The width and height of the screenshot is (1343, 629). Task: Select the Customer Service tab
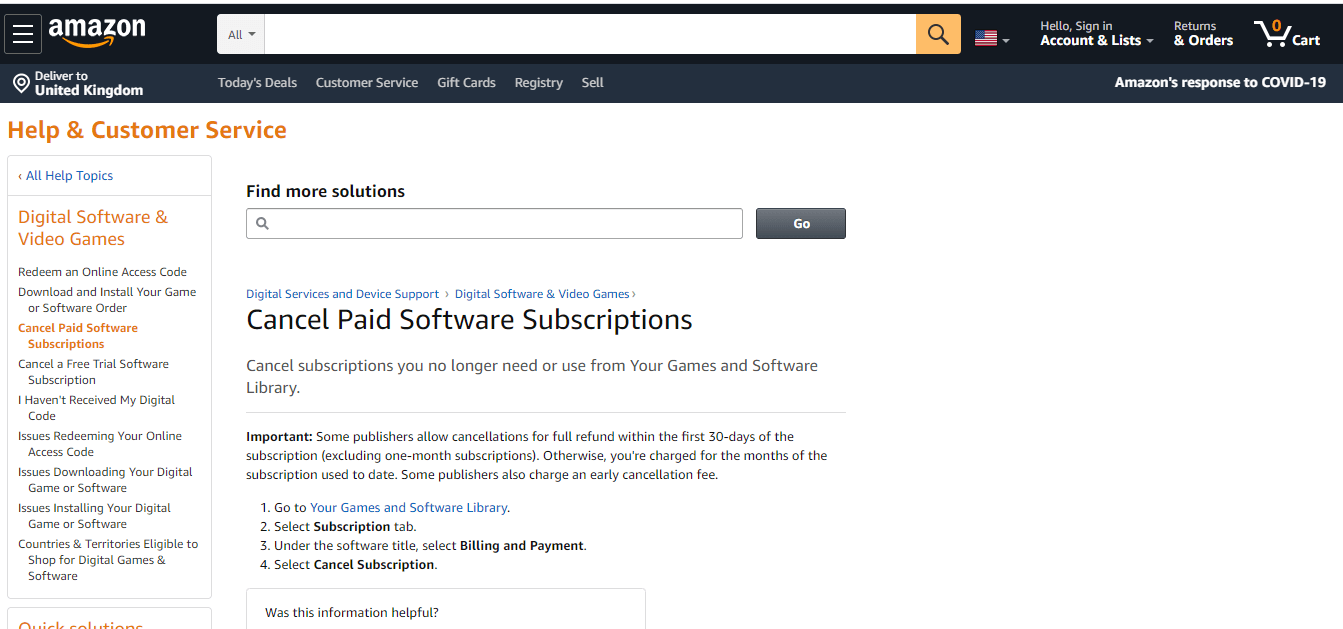[366, 82]
